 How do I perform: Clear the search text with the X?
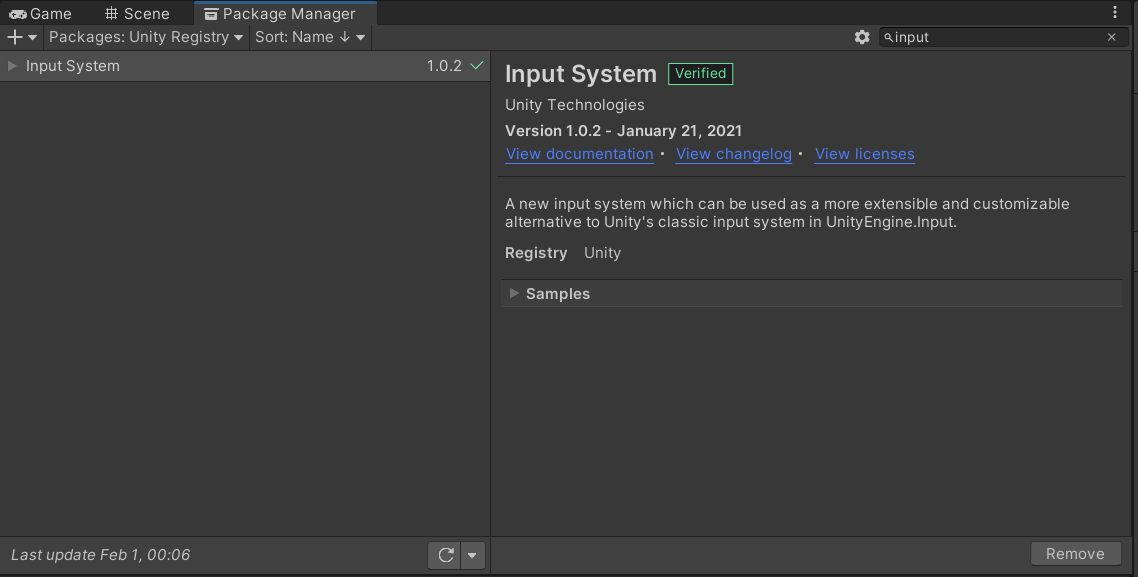click(x=1111, y=37)
